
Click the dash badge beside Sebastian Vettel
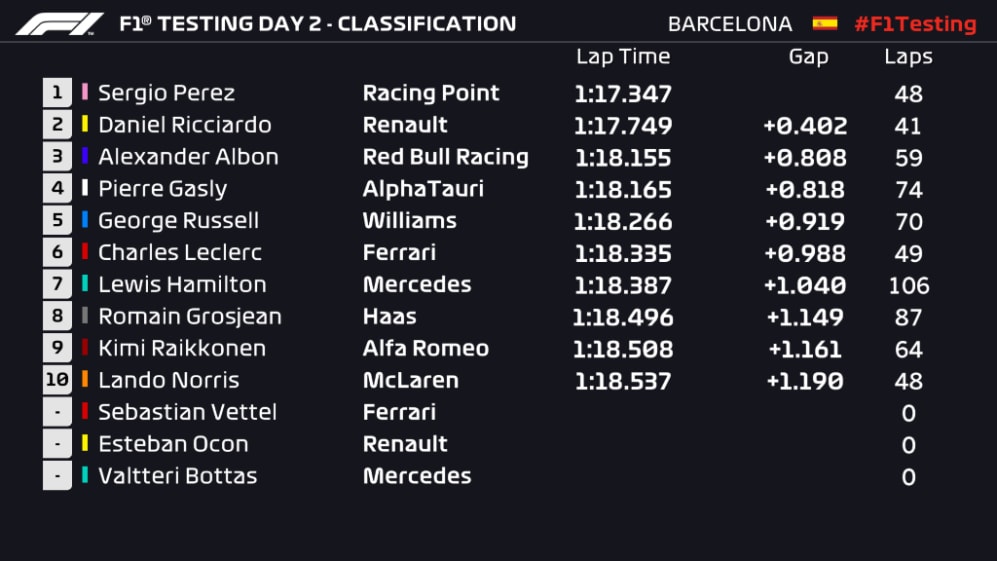57,412
